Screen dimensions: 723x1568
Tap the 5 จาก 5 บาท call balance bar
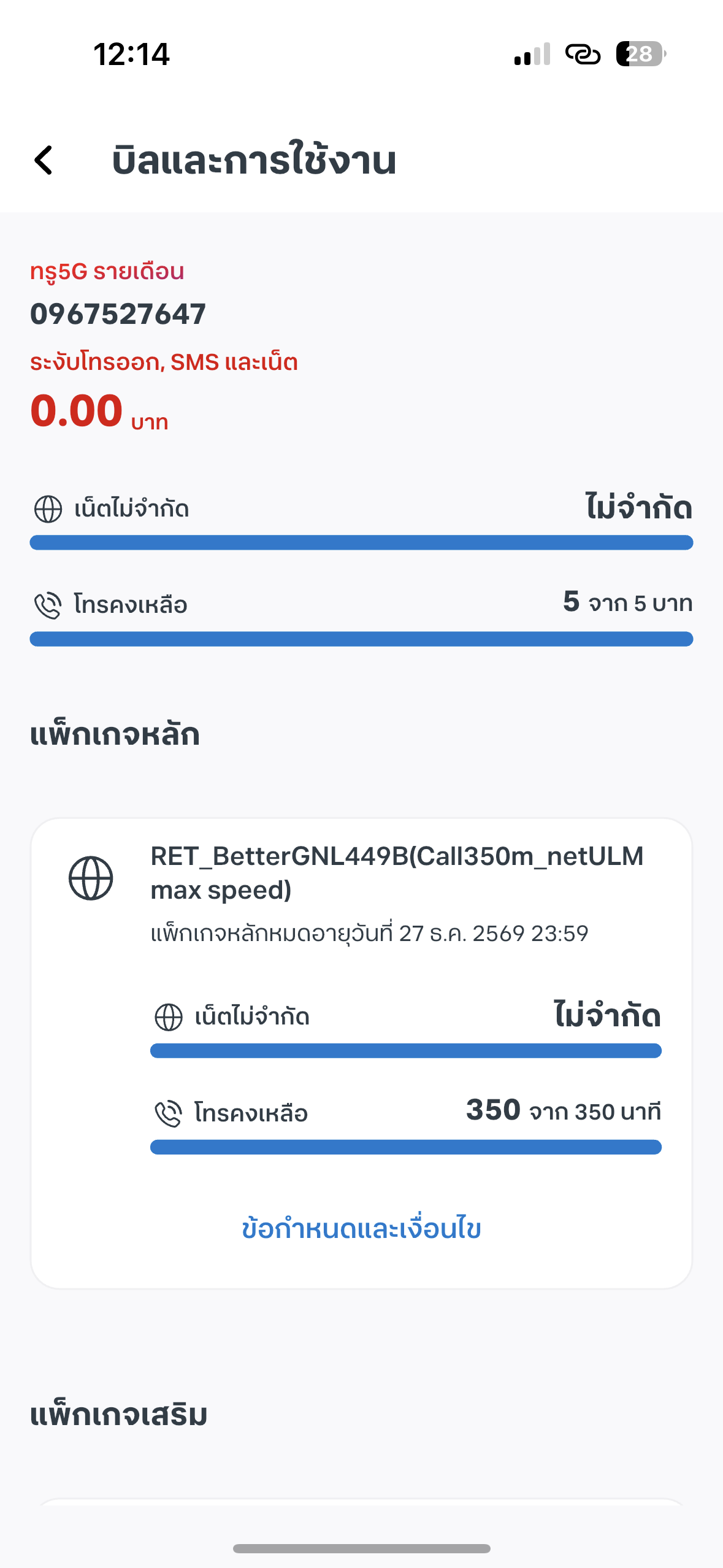[x=361, y=639]
